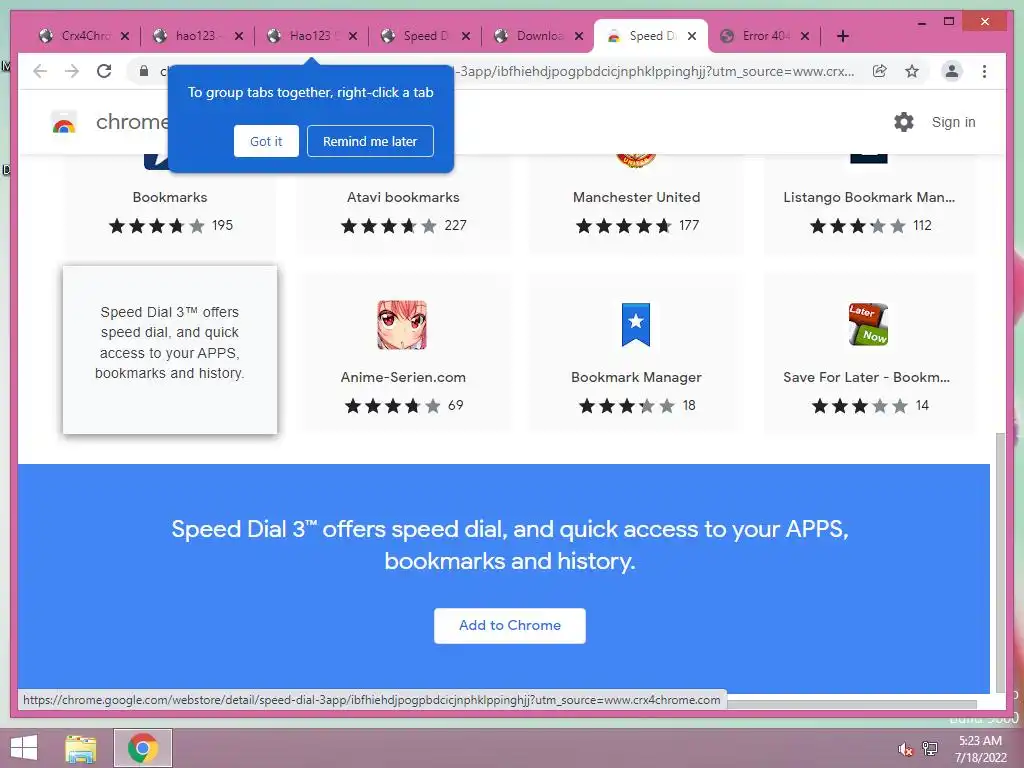This screenshot has width=1024, height=768.
Task: Reload the current page
Action: pyautogui.click(x=104, y=71)
